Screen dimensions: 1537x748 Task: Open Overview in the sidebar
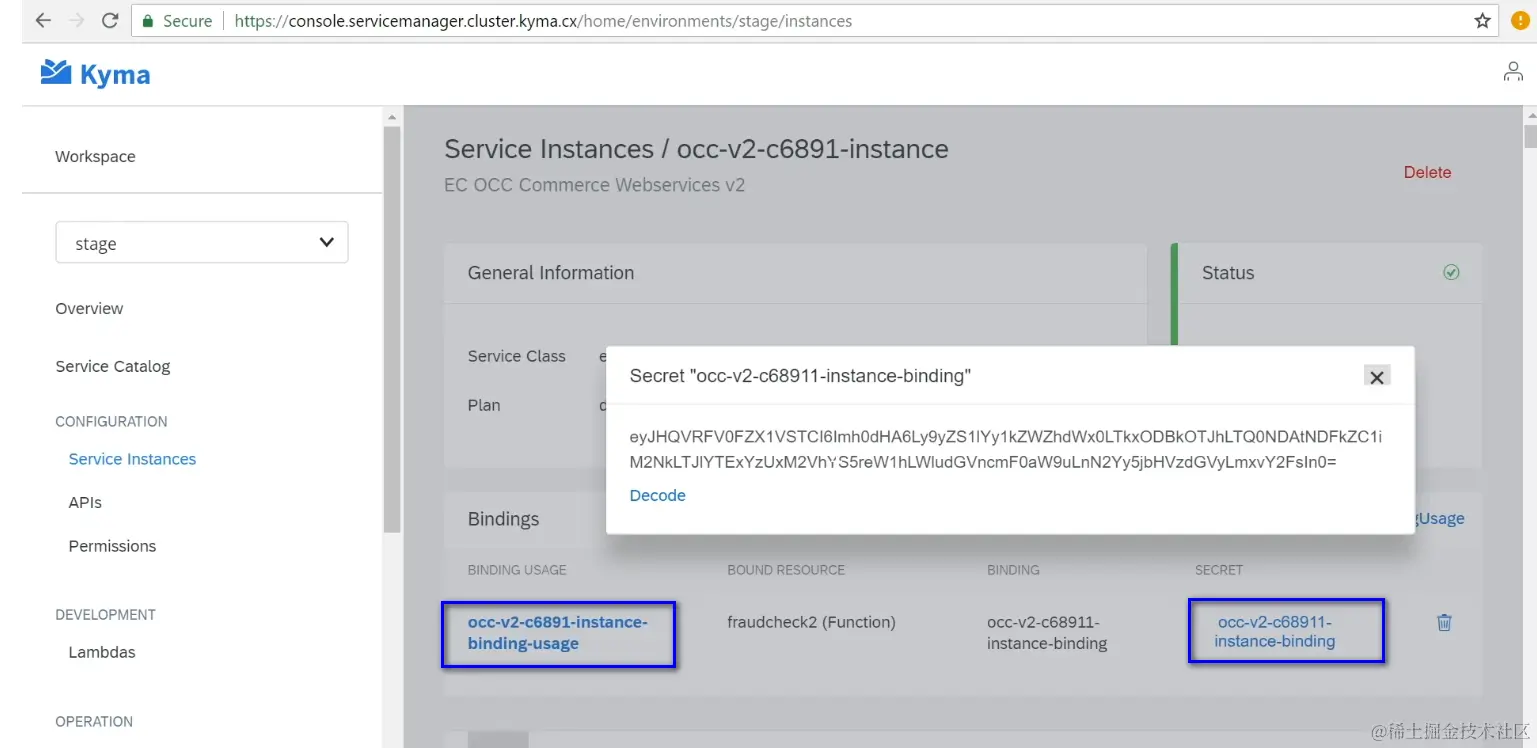click(x=89, y=309)
